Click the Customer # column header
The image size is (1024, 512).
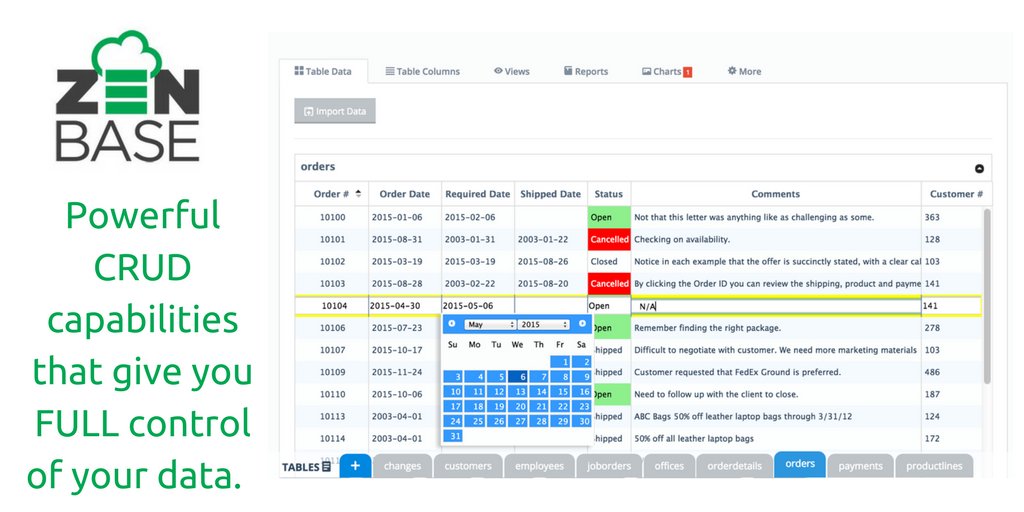(x=956, y=194)
